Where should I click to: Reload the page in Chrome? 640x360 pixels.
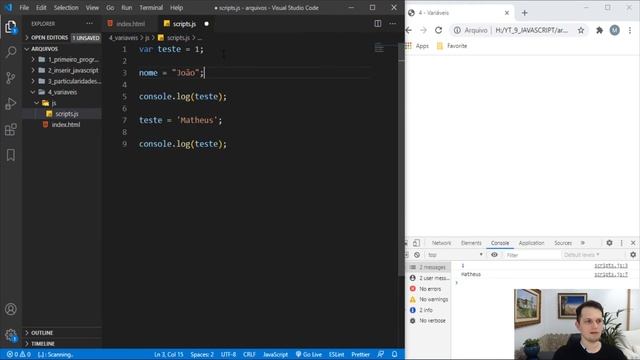[x=438, y=30]
